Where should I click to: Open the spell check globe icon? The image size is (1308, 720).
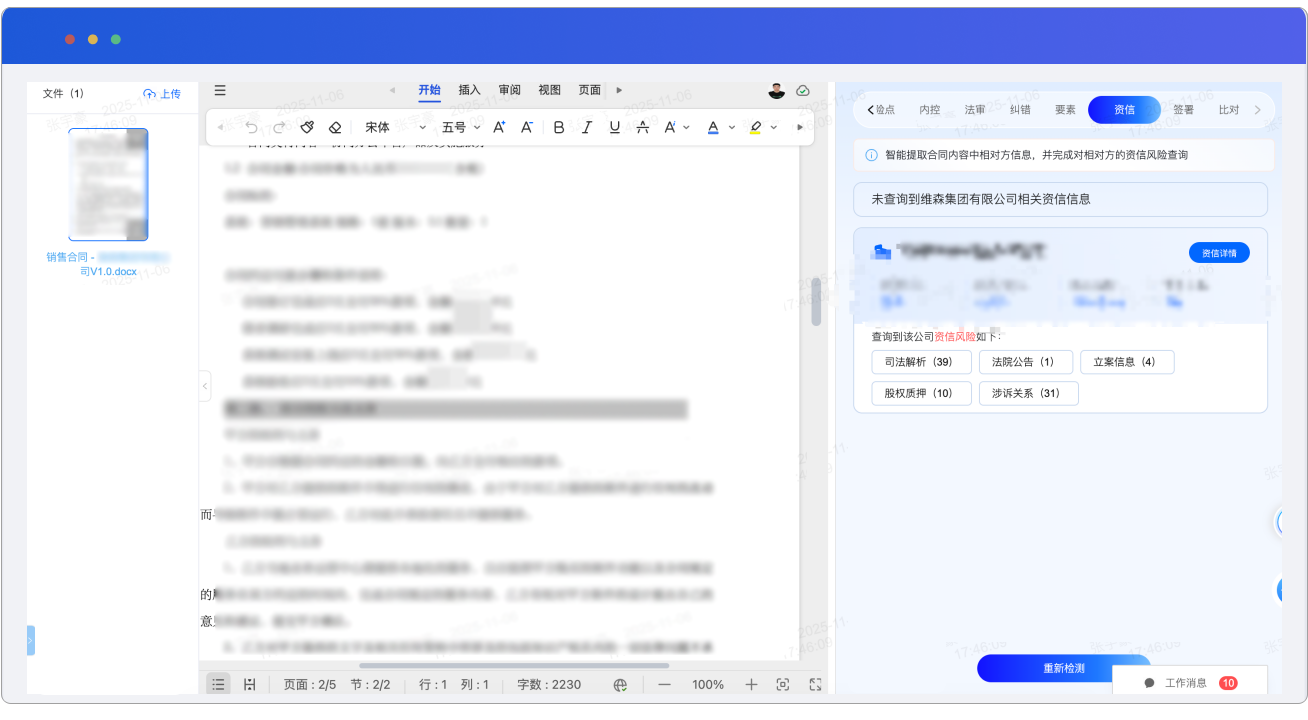pos(620,685)
